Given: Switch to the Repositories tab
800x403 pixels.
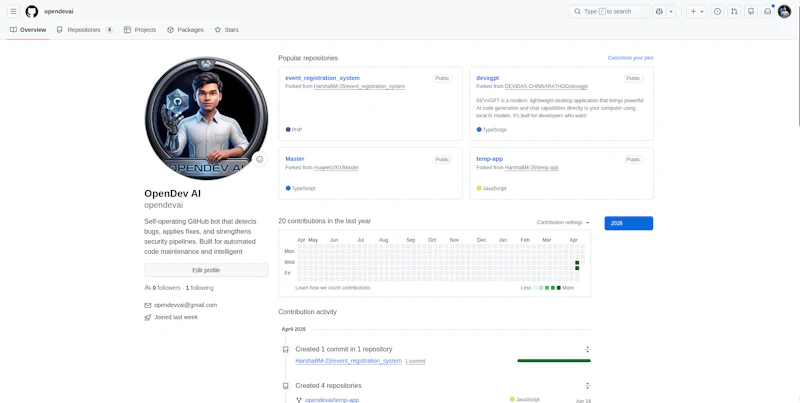Looking at the screenshot, I should pos(85,30).
